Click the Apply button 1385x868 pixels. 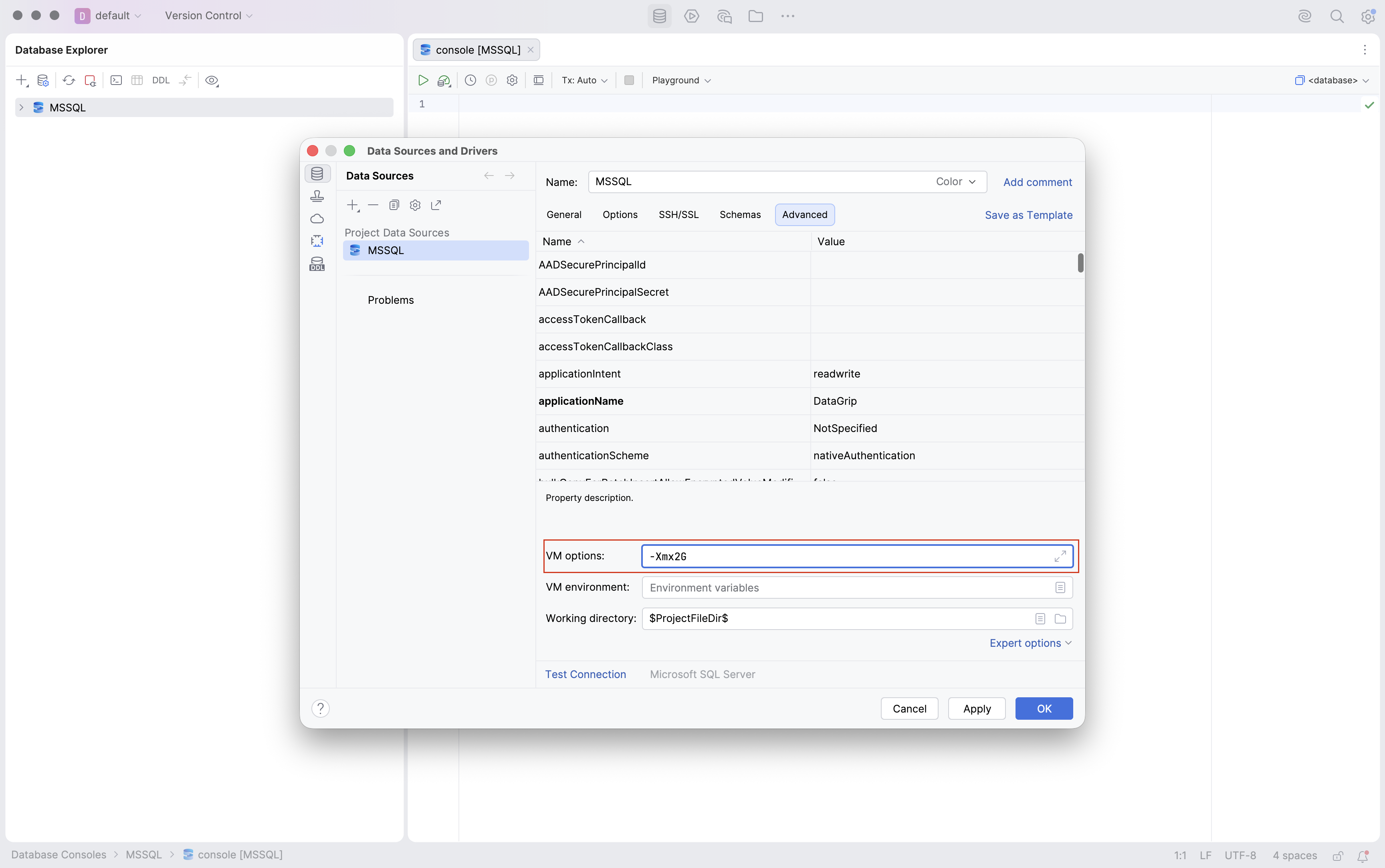click(977, 709)
